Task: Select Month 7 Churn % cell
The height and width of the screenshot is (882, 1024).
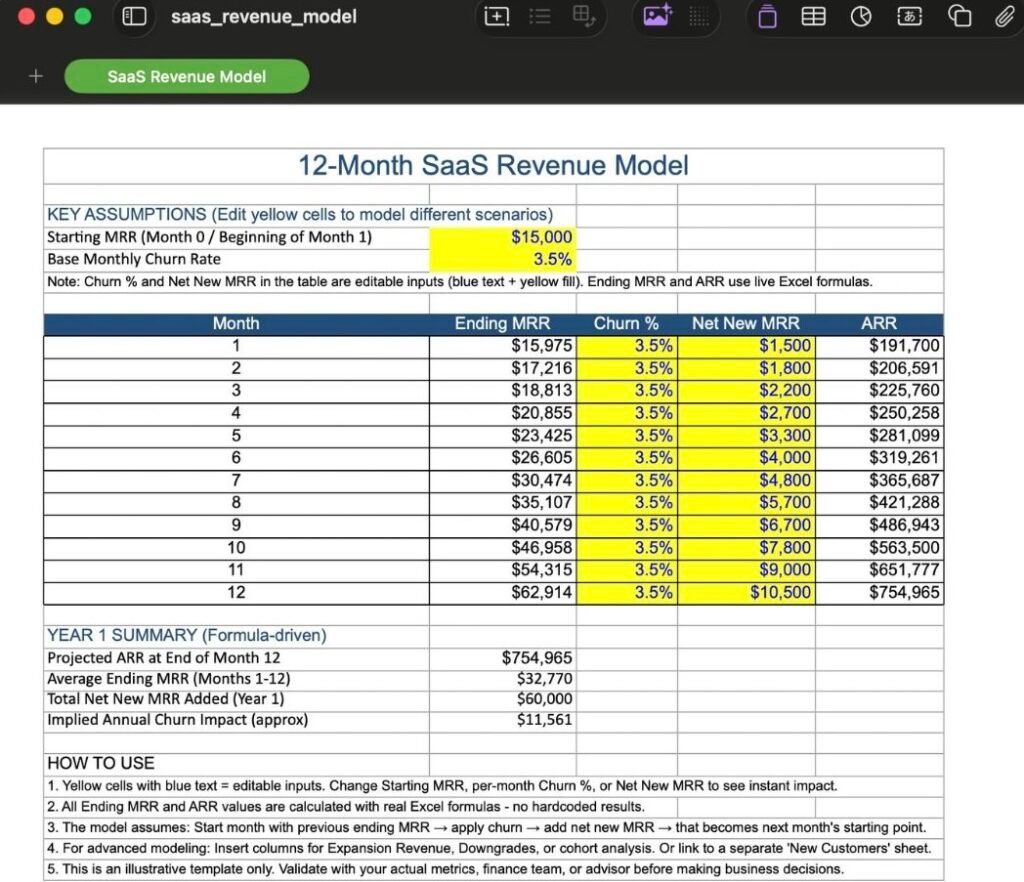Action: [627, 481]
